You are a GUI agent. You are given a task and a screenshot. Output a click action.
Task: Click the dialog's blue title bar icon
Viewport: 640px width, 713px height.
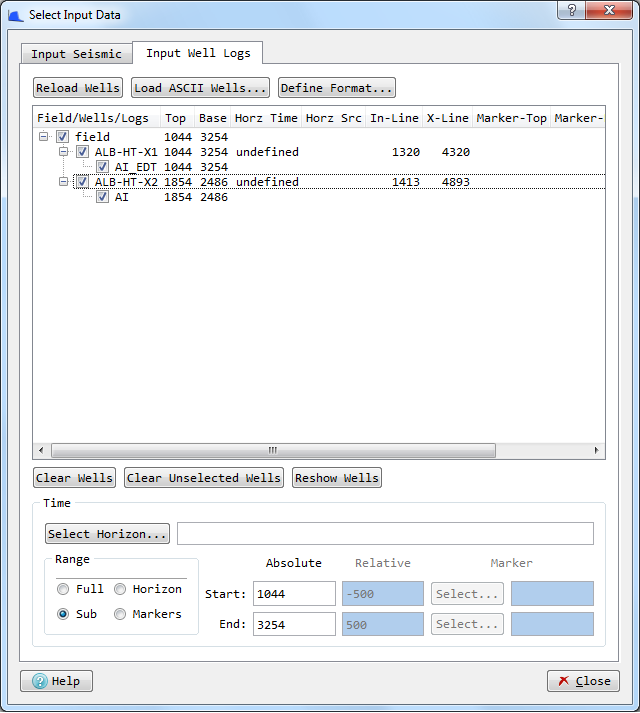[15, 15]
